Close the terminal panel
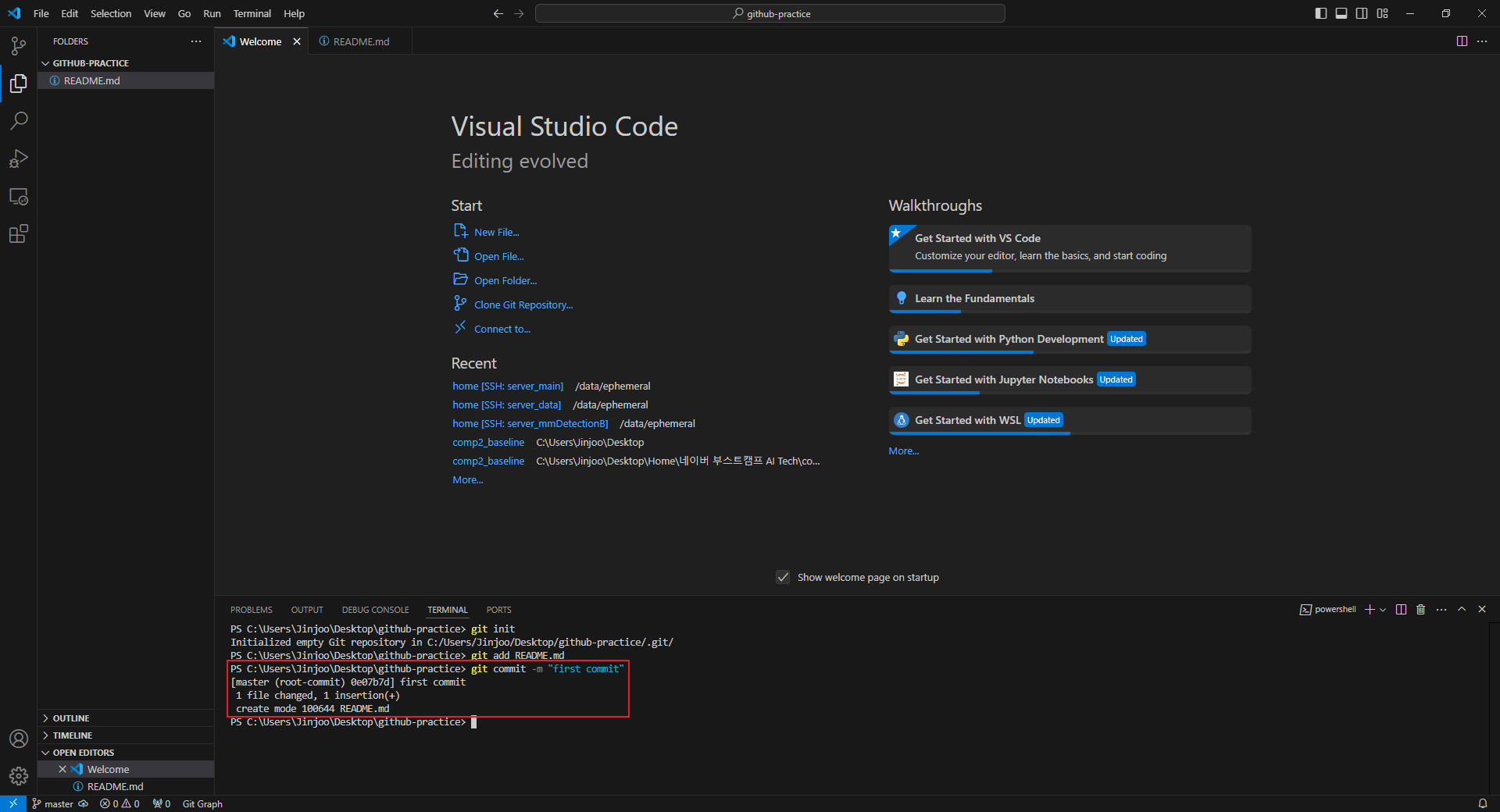The height and width of the screenshot is (812, 1500). click(x=1482, y=610)
